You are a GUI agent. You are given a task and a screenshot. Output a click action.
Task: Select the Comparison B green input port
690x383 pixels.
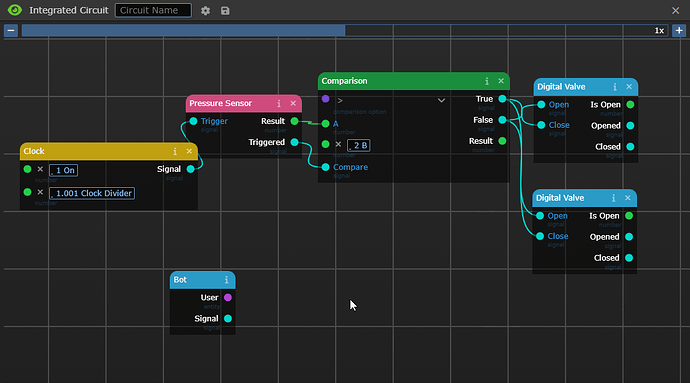click(325, 144)
